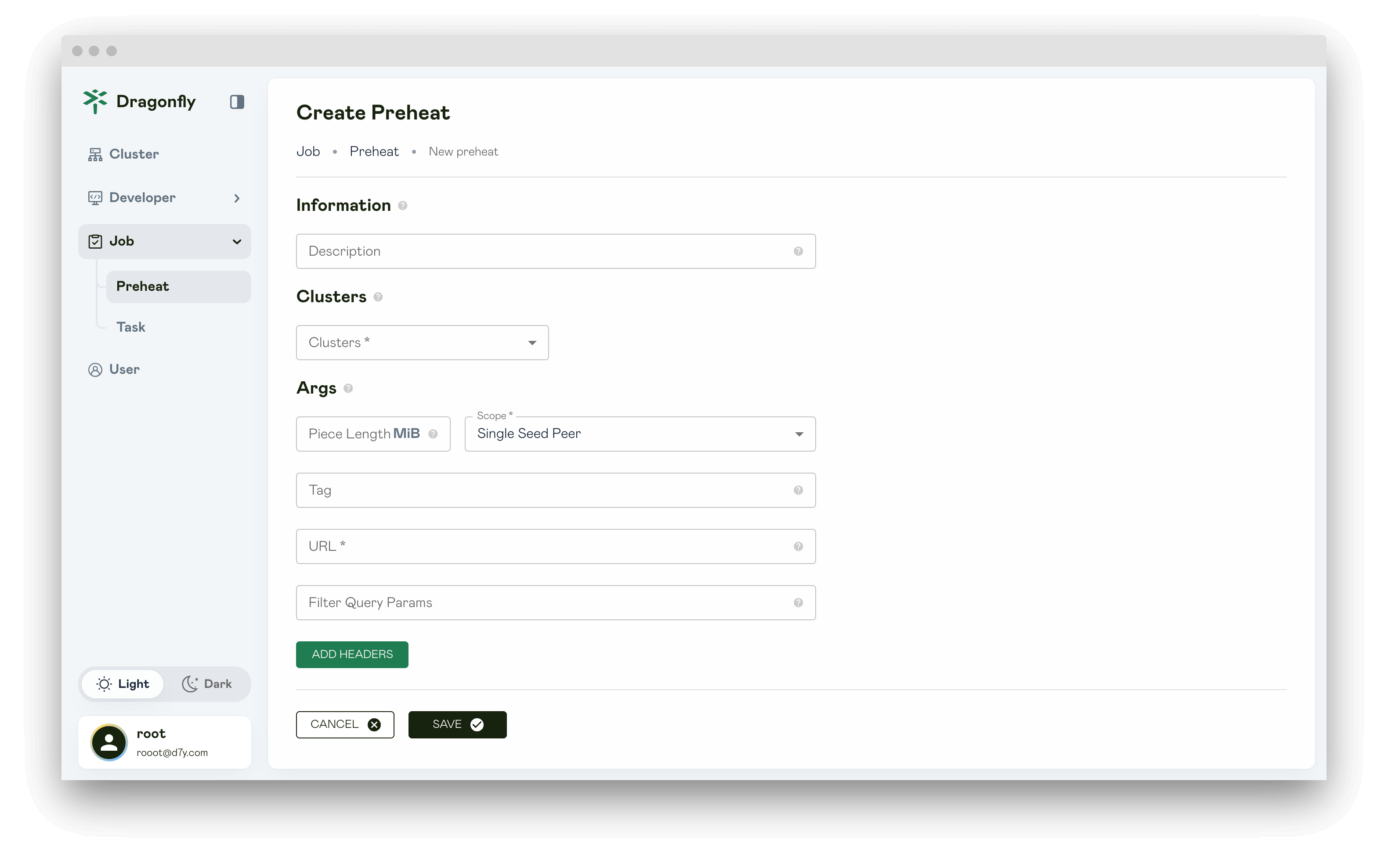Click the Filter Query Params input field
The image size is (1388, 868).
(556, 603)
